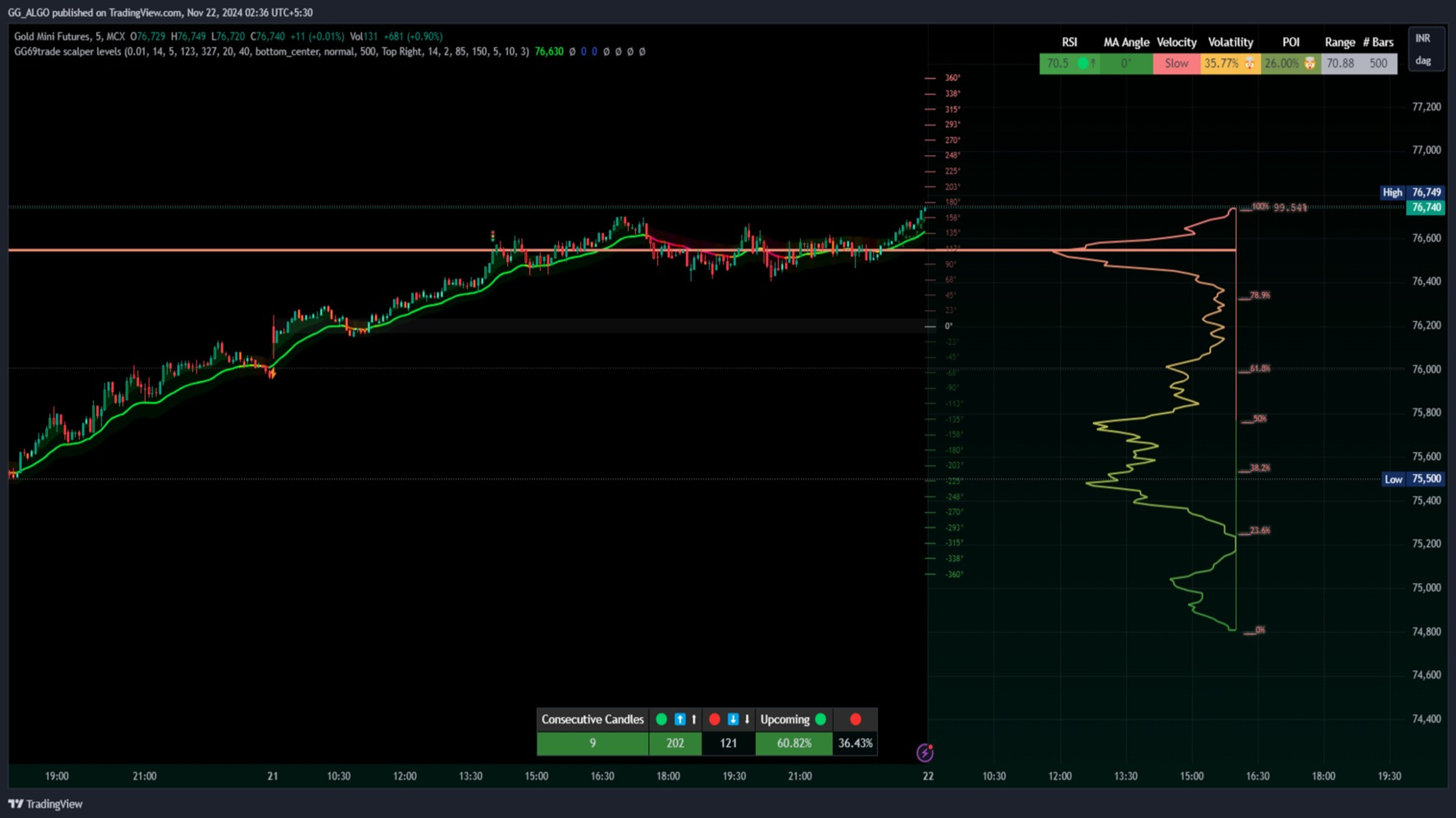This screenshot has height=818, width=1456.
Task: Click the orange signal marker below the 21 open gap
Action: pos(272,373)
